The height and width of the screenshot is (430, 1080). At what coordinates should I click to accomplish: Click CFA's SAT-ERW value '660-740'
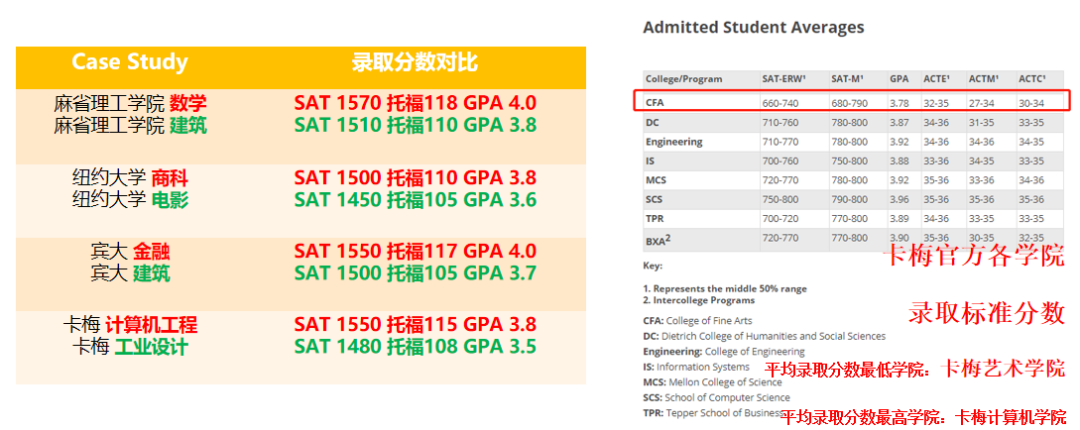tap(781, 103)
